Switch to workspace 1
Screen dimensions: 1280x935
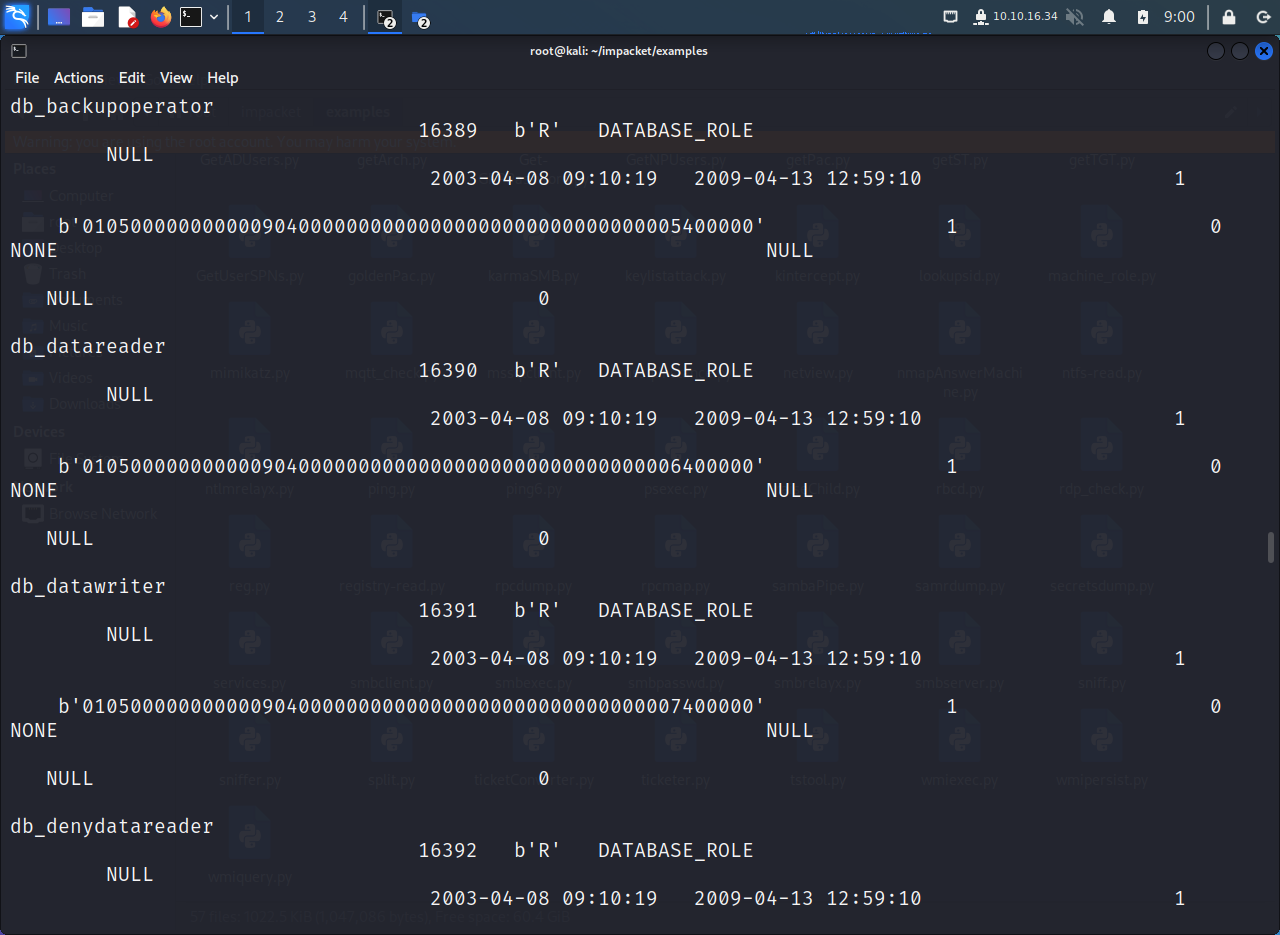248,17
